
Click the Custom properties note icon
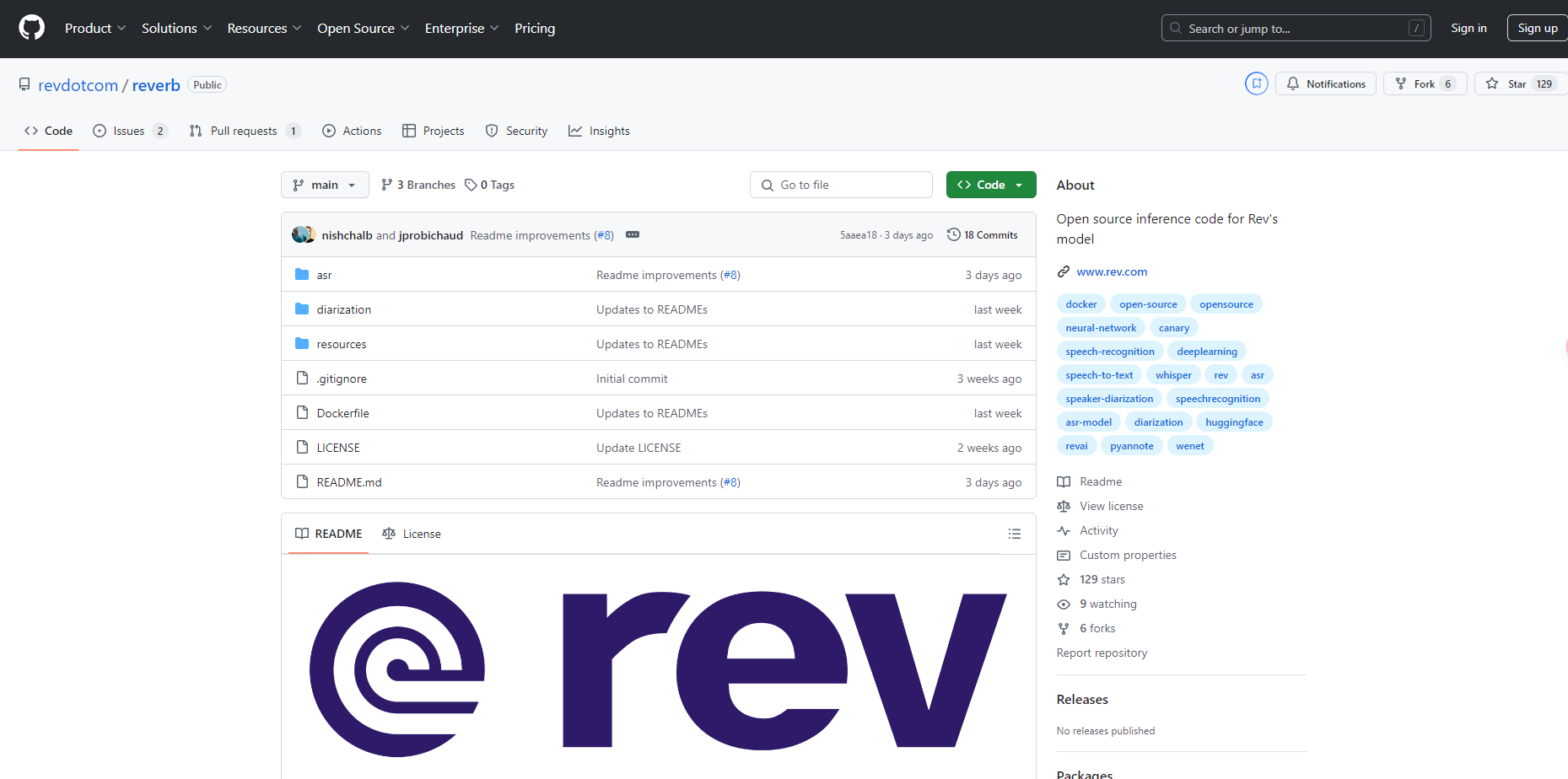pos(1064,555)
